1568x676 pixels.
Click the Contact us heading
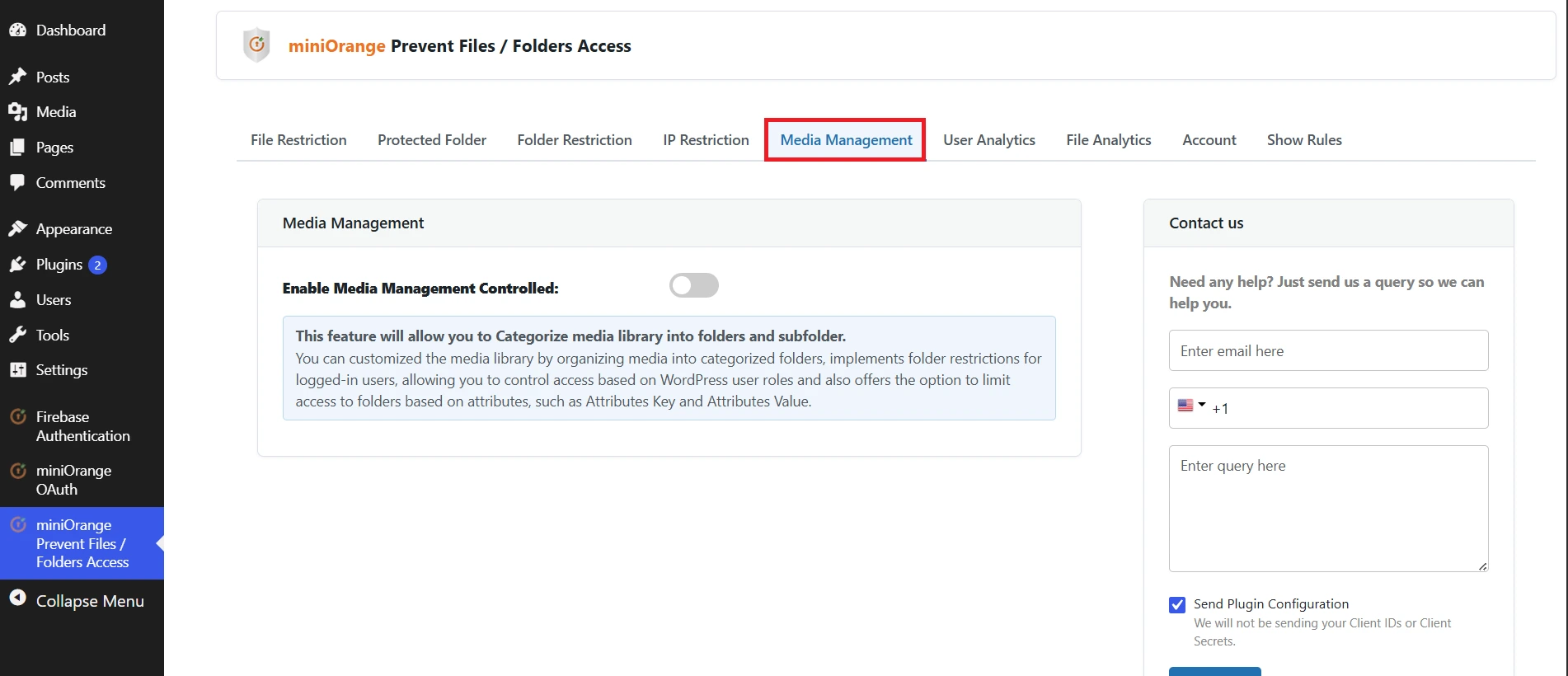pyautogui.click(x=1206, y=223)
